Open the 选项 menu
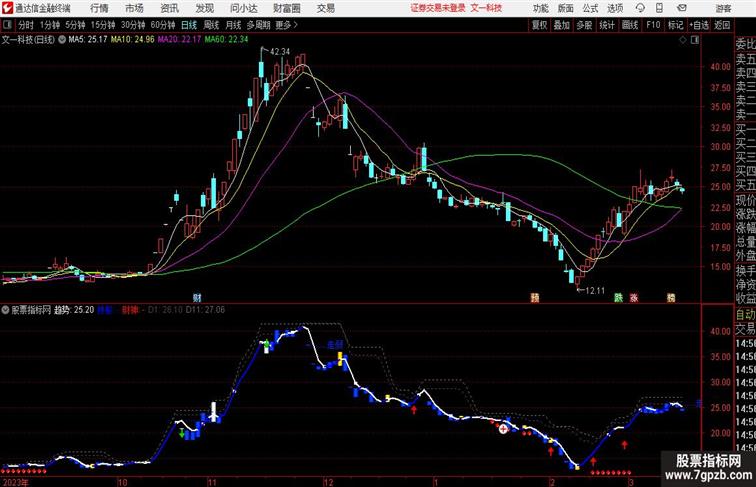756x487 pixels. [615, 8]
